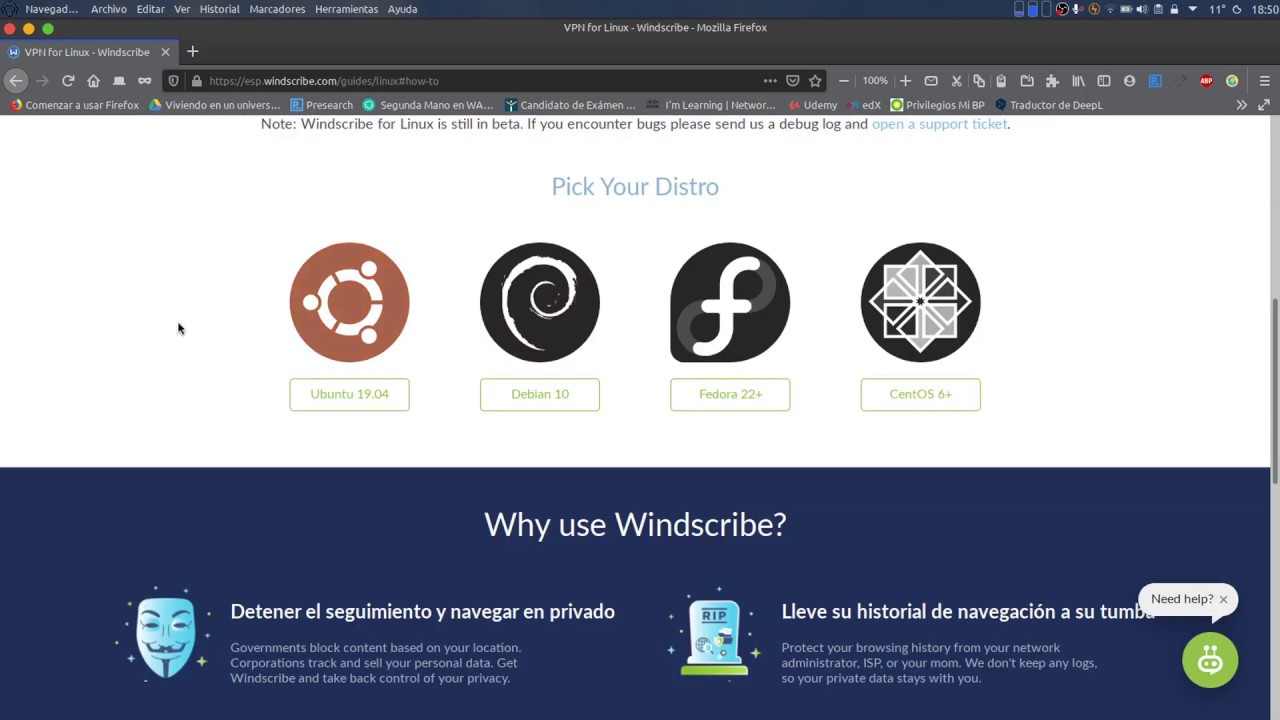This screenshot has height=720, width=1280.
Task: Bookmark this page with the star
Action: (815, 81)
